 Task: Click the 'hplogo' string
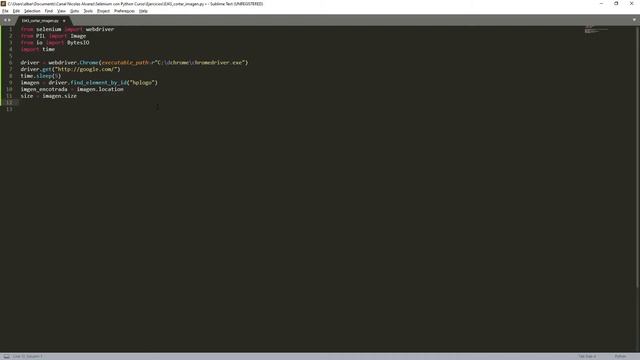click(x=142, y=82)
